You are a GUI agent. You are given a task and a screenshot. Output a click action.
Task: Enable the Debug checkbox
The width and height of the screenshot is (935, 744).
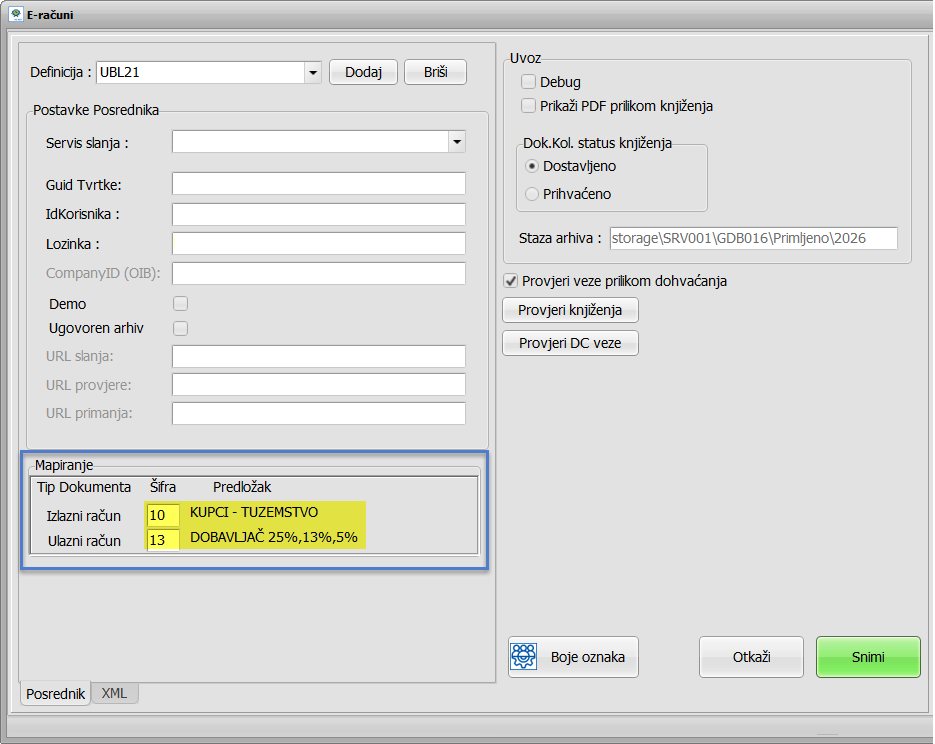[x=529, y=82]
